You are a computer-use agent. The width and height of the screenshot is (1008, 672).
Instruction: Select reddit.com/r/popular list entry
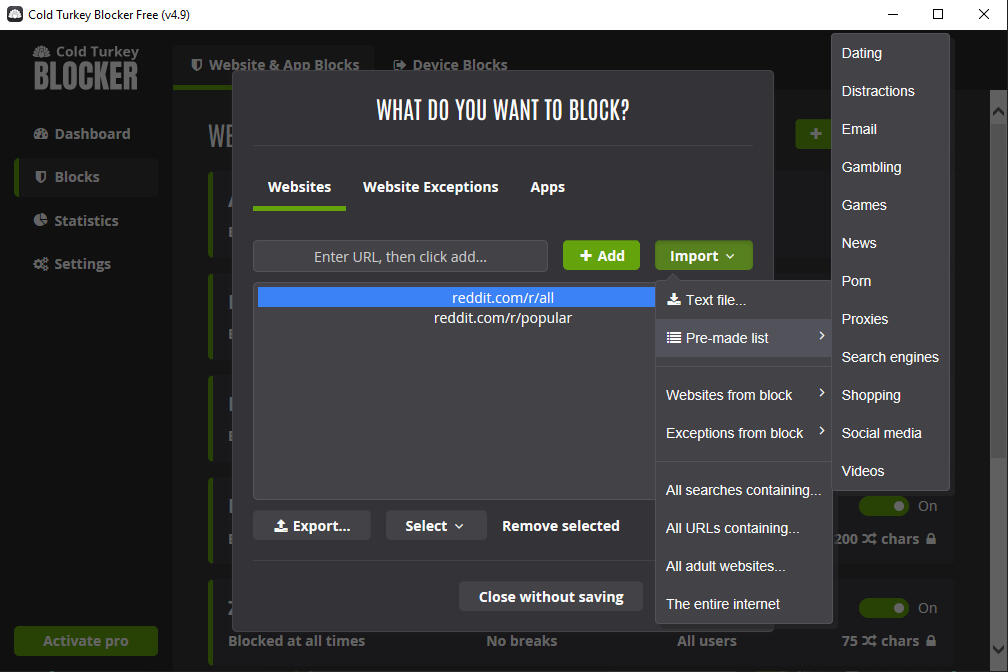click(502, 318)
